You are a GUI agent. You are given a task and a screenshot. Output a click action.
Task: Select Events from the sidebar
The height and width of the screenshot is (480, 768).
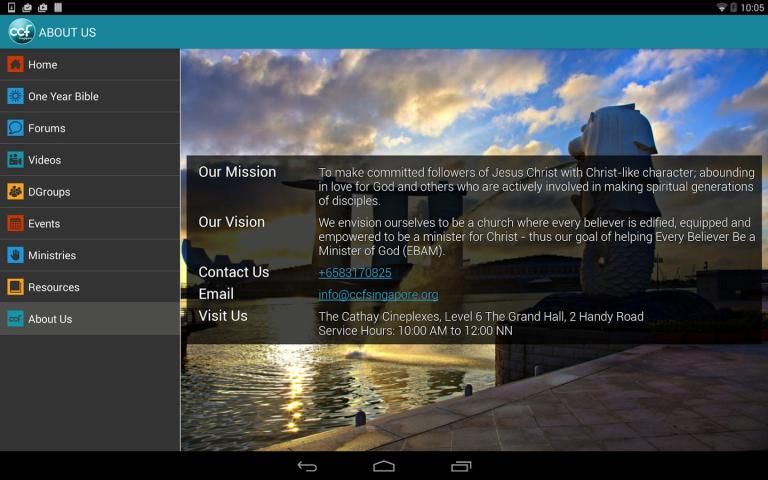point(44,224)
